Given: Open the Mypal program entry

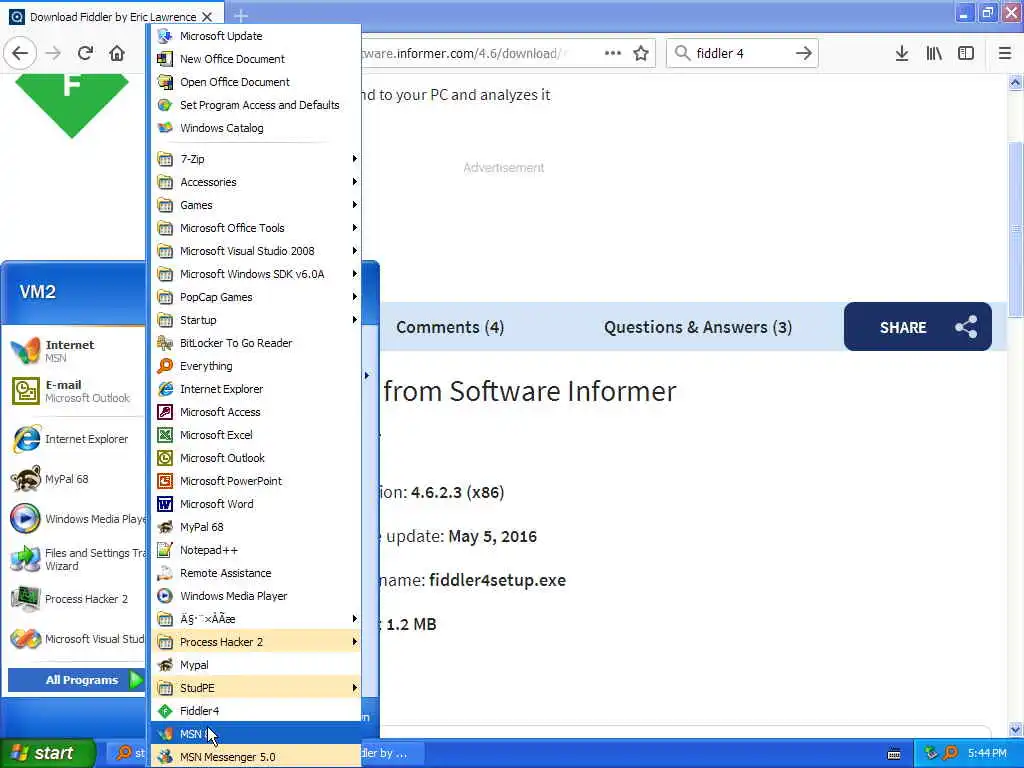Looking at the screenshot, I should pos(256,665).
